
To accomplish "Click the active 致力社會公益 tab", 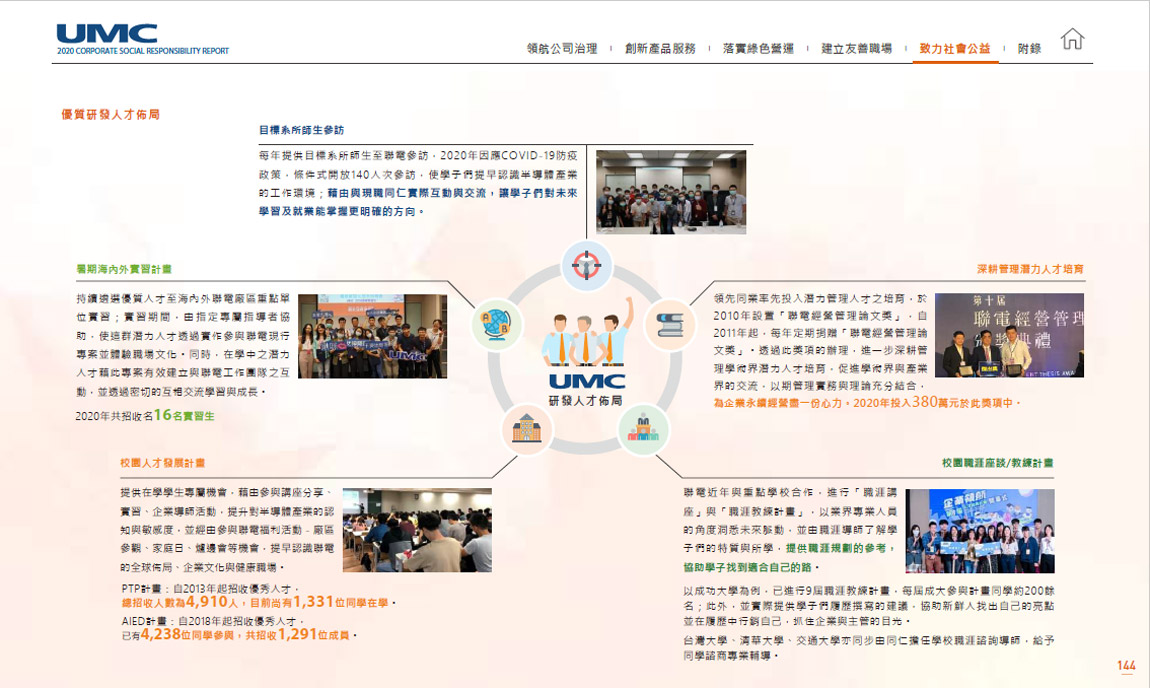I will (x=955, y=48).
